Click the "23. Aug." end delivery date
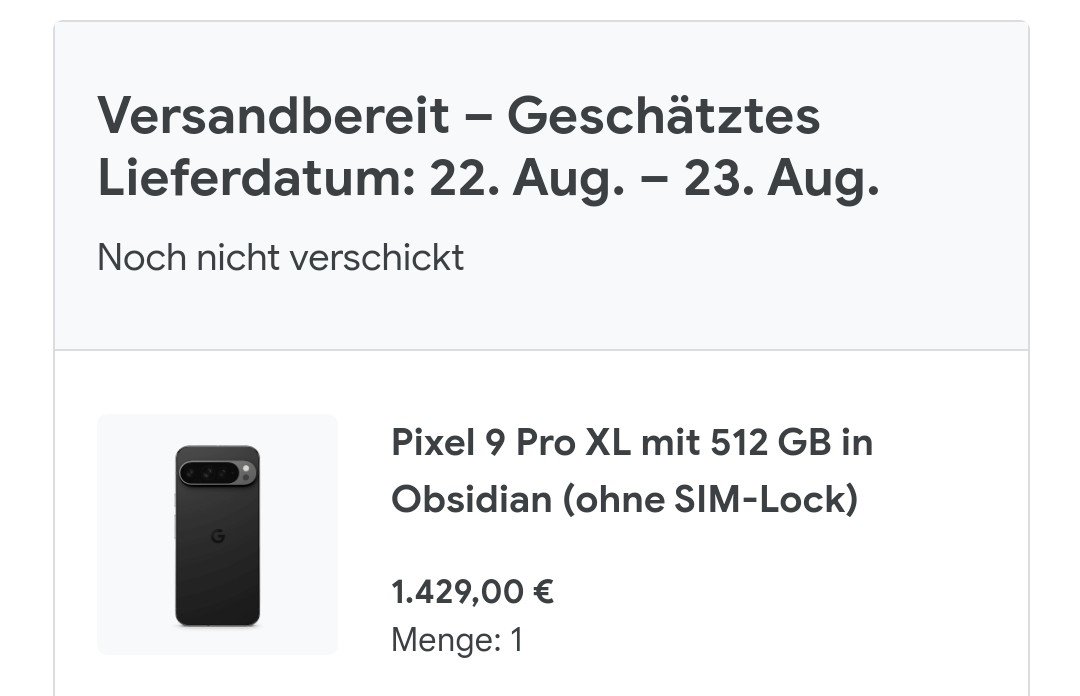 tap(781, 181)
